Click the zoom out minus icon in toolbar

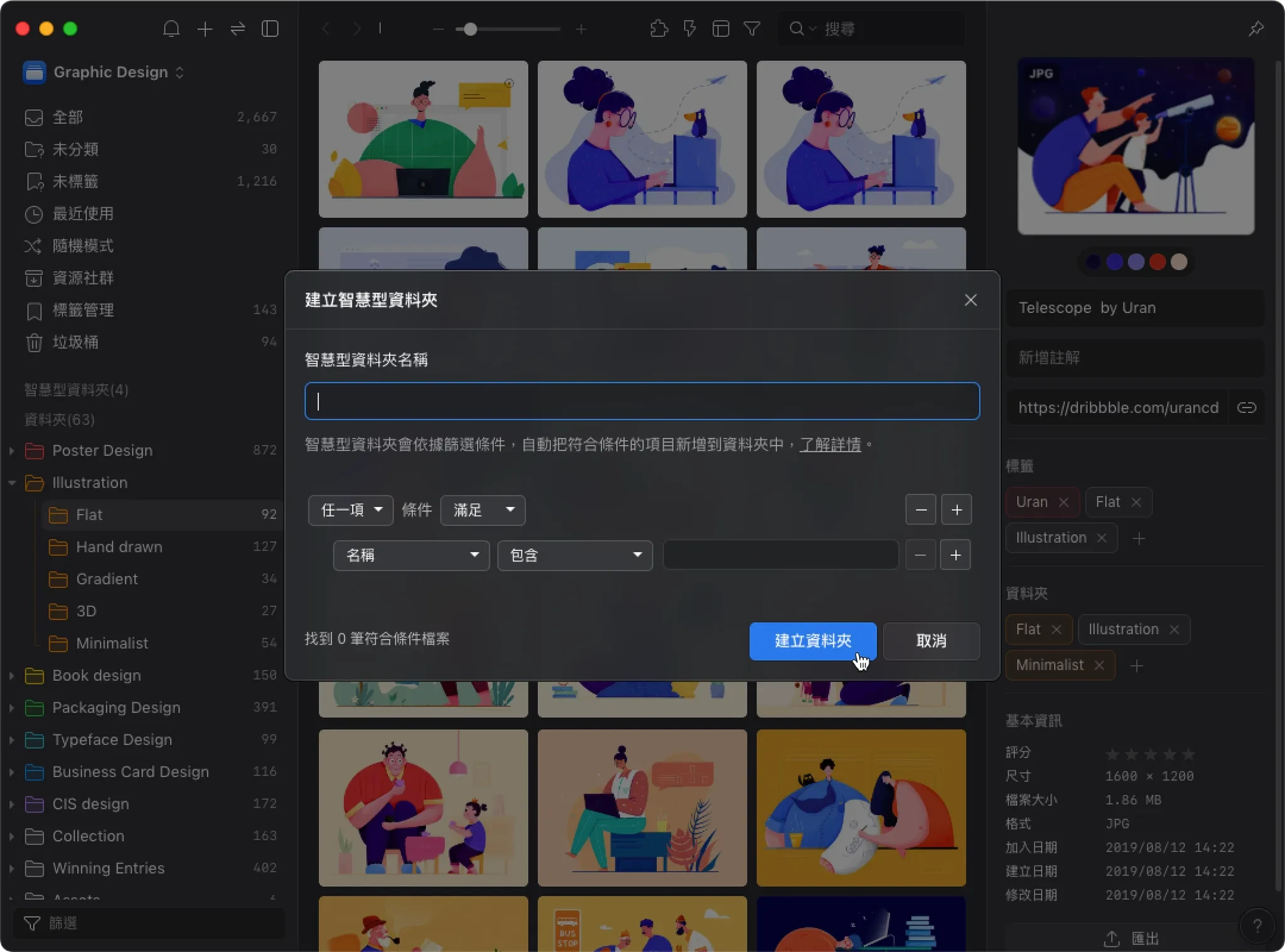[x=438, y=29]
